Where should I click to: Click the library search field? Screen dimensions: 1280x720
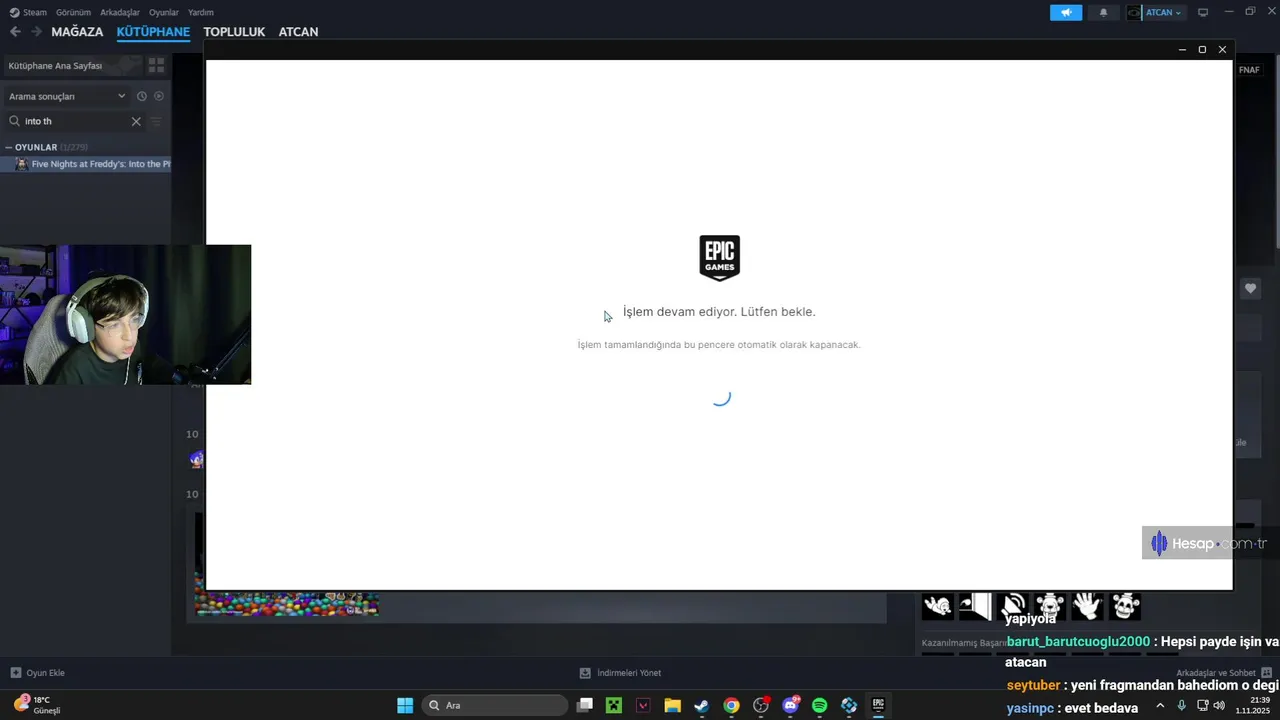point(75,121)
